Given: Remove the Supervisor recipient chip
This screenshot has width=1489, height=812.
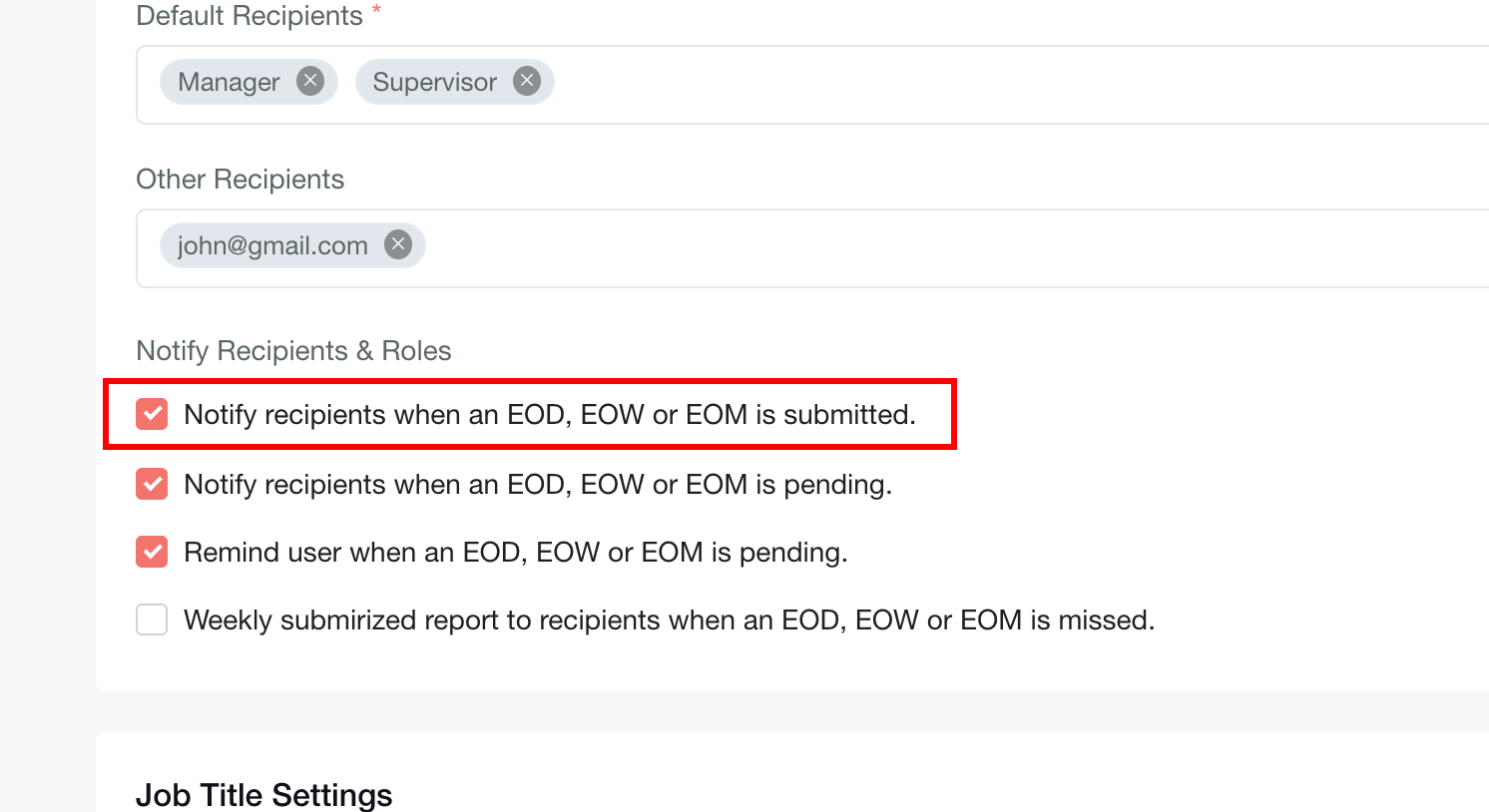Looking at the screenshot, I should (x=527, y=81).
